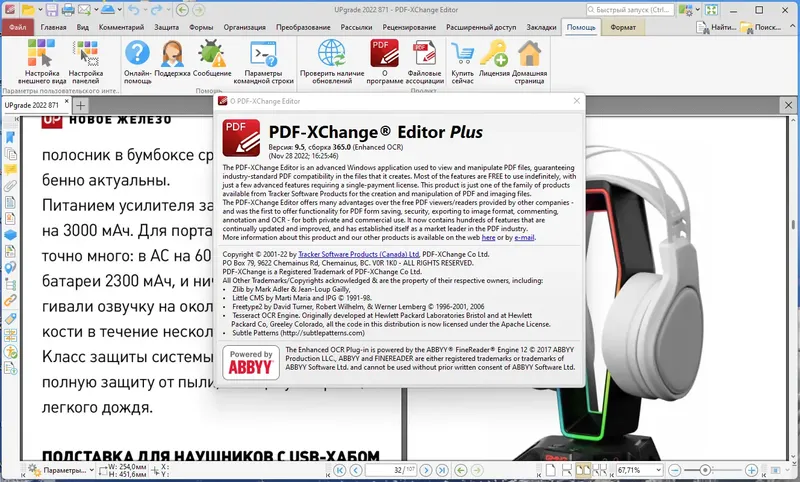
Task: Go to next page button
Action: 426,470
